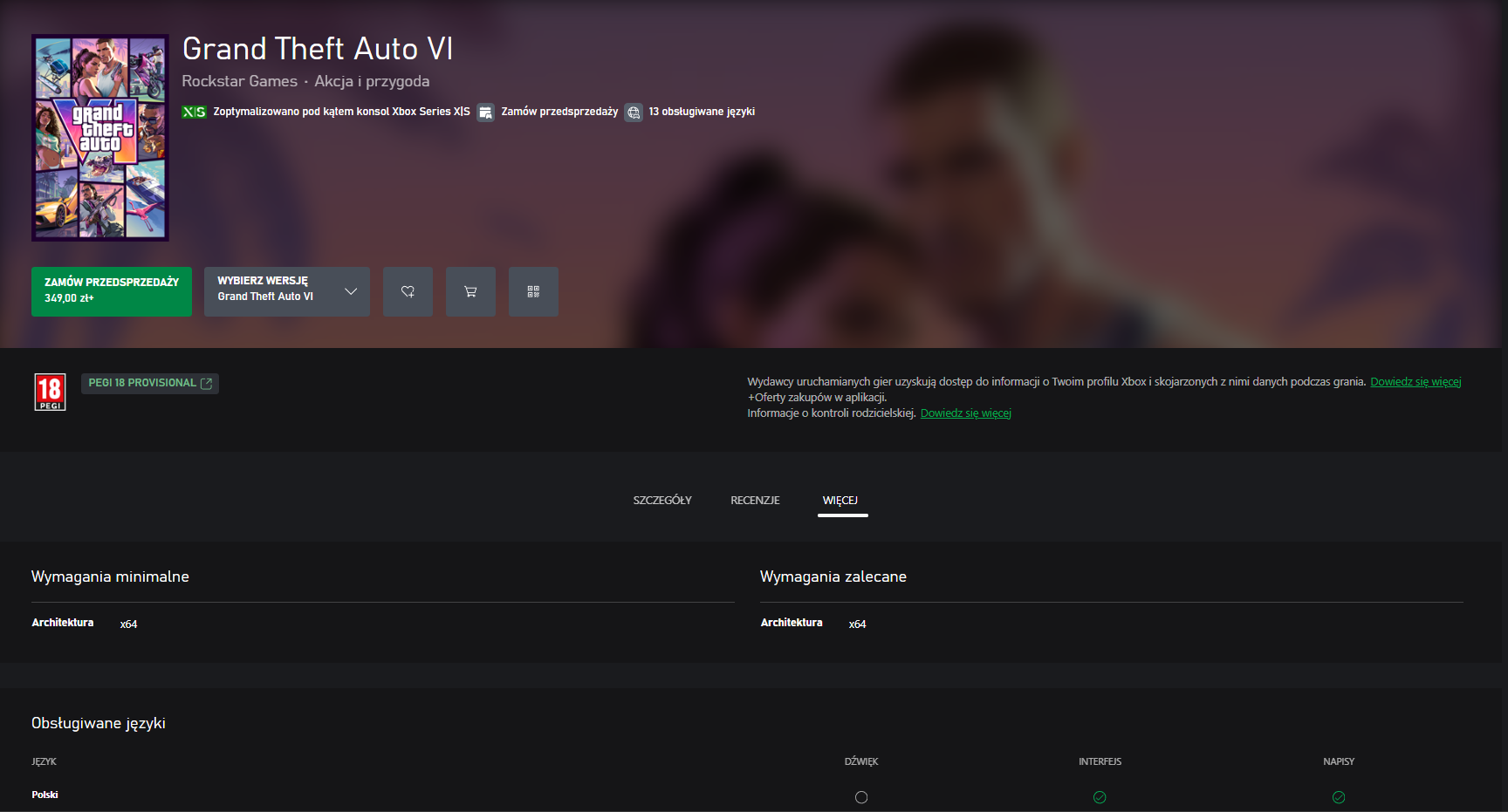
Task: Click Architektura label under Wymagania zalecane
Action: tap(792, 623)
